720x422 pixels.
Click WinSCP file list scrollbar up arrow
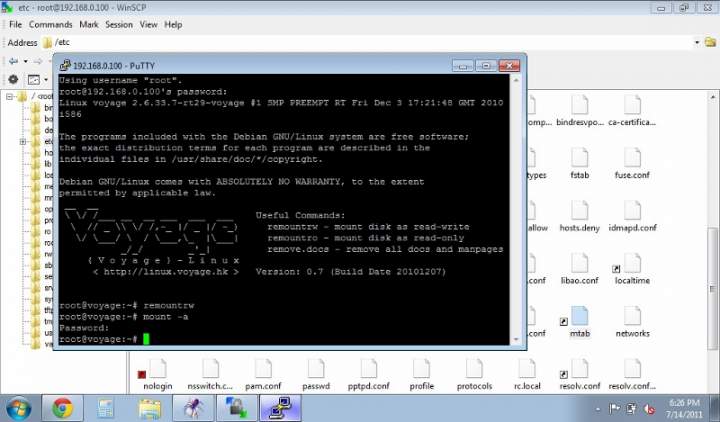tap(713, 97)
